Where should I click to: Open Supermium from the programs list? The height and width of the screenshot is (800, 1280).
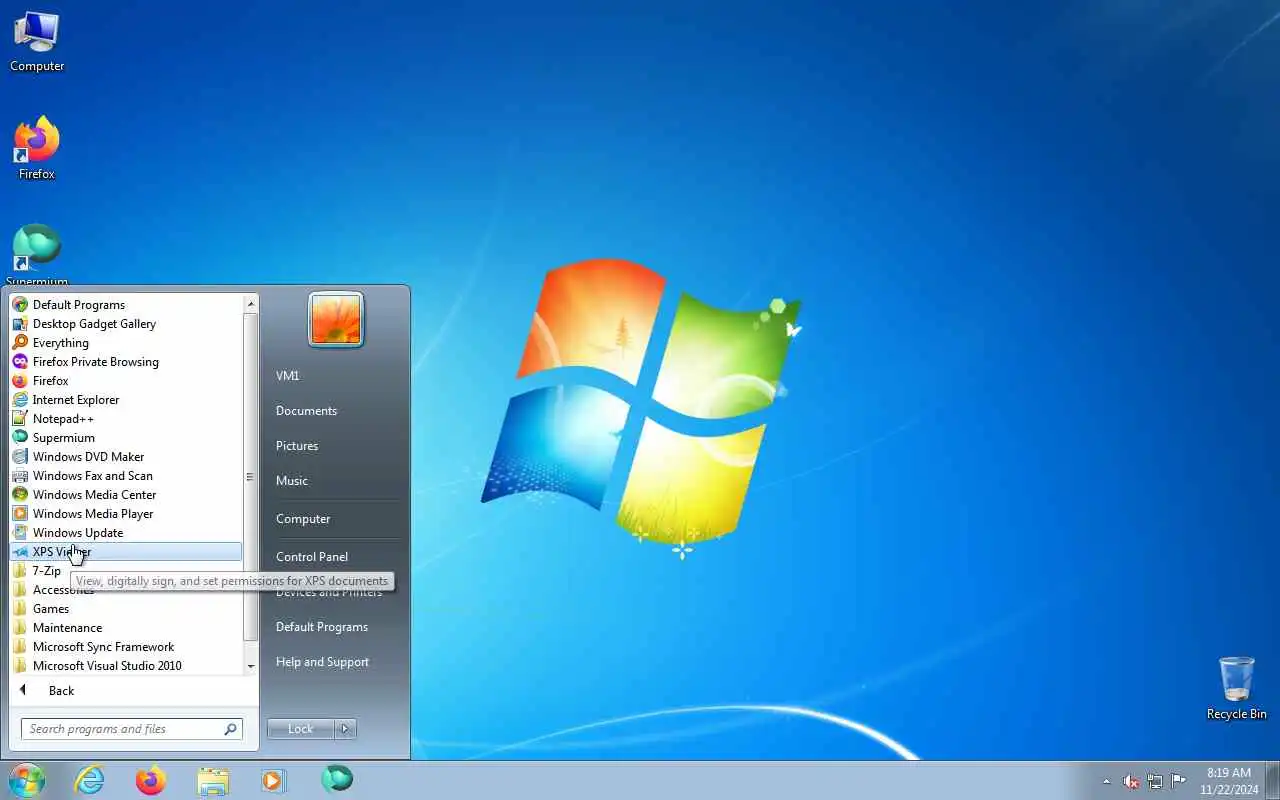[126, 438]
